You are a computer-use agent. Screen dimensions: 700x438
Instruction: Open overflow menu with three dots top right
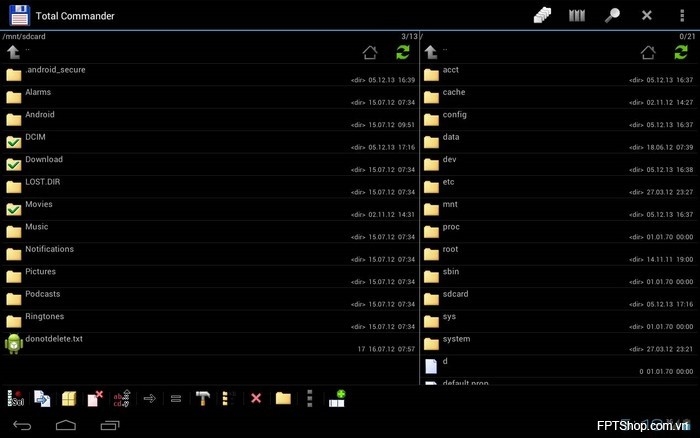tap(682, 16)
